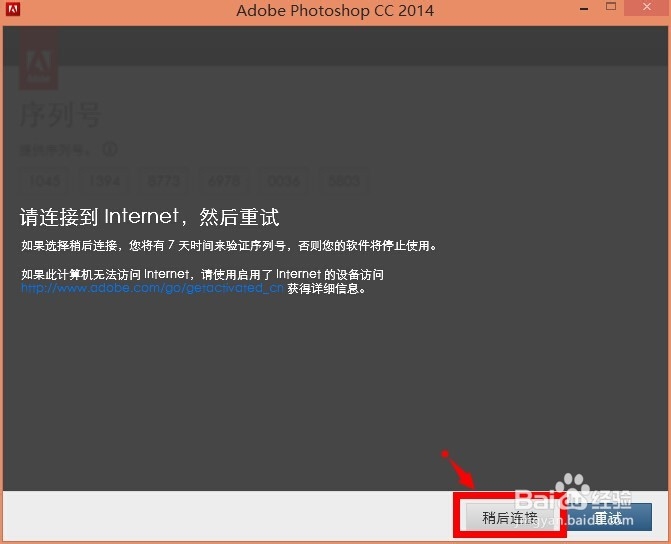Close the Adobe Photoshop CC 2014 window

[647, 7]
